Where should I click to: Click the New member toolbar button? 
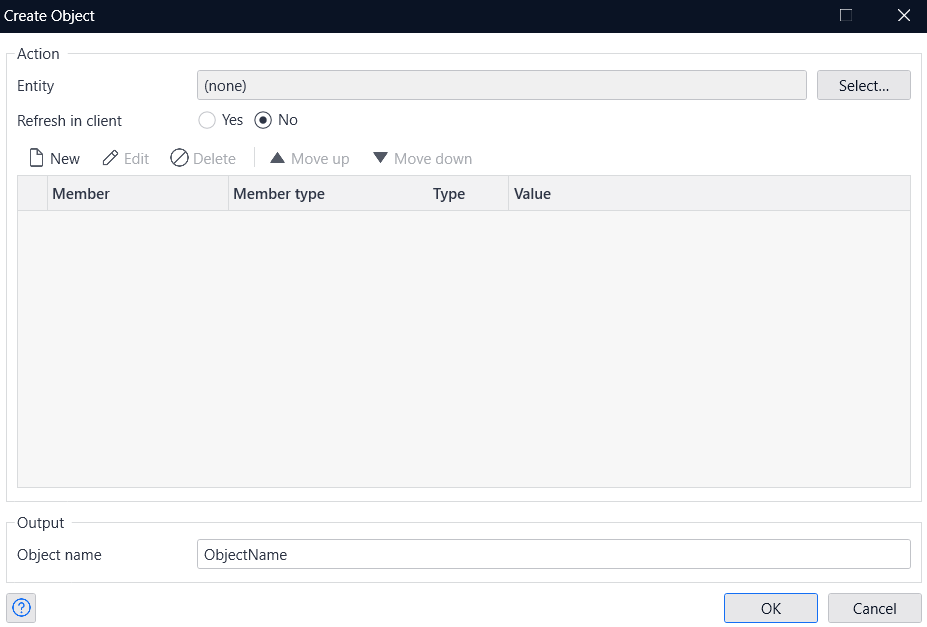tap(55, 159)
